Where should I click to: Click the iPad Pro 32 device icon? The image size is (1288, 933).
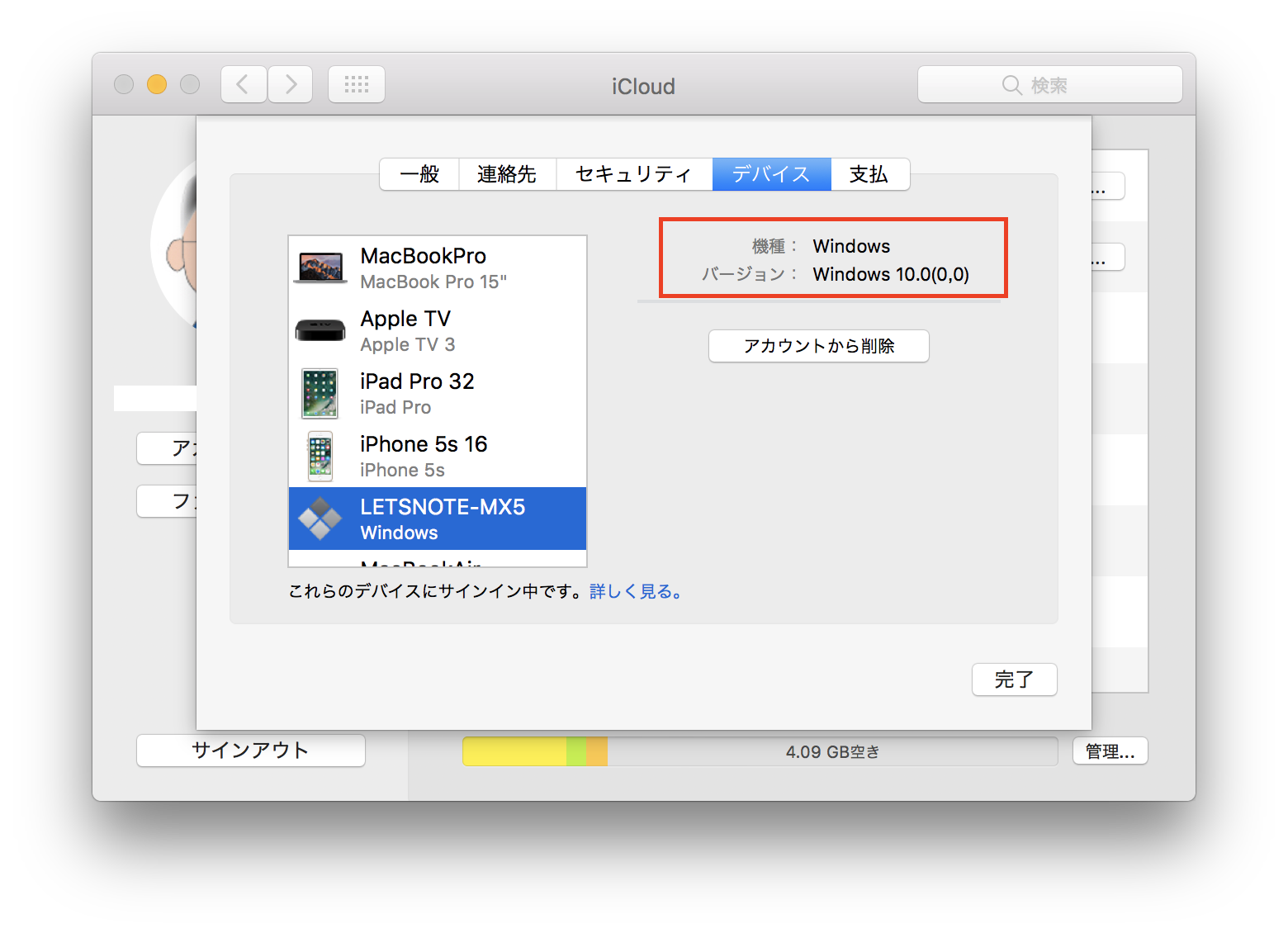click(x=320, y=394)
